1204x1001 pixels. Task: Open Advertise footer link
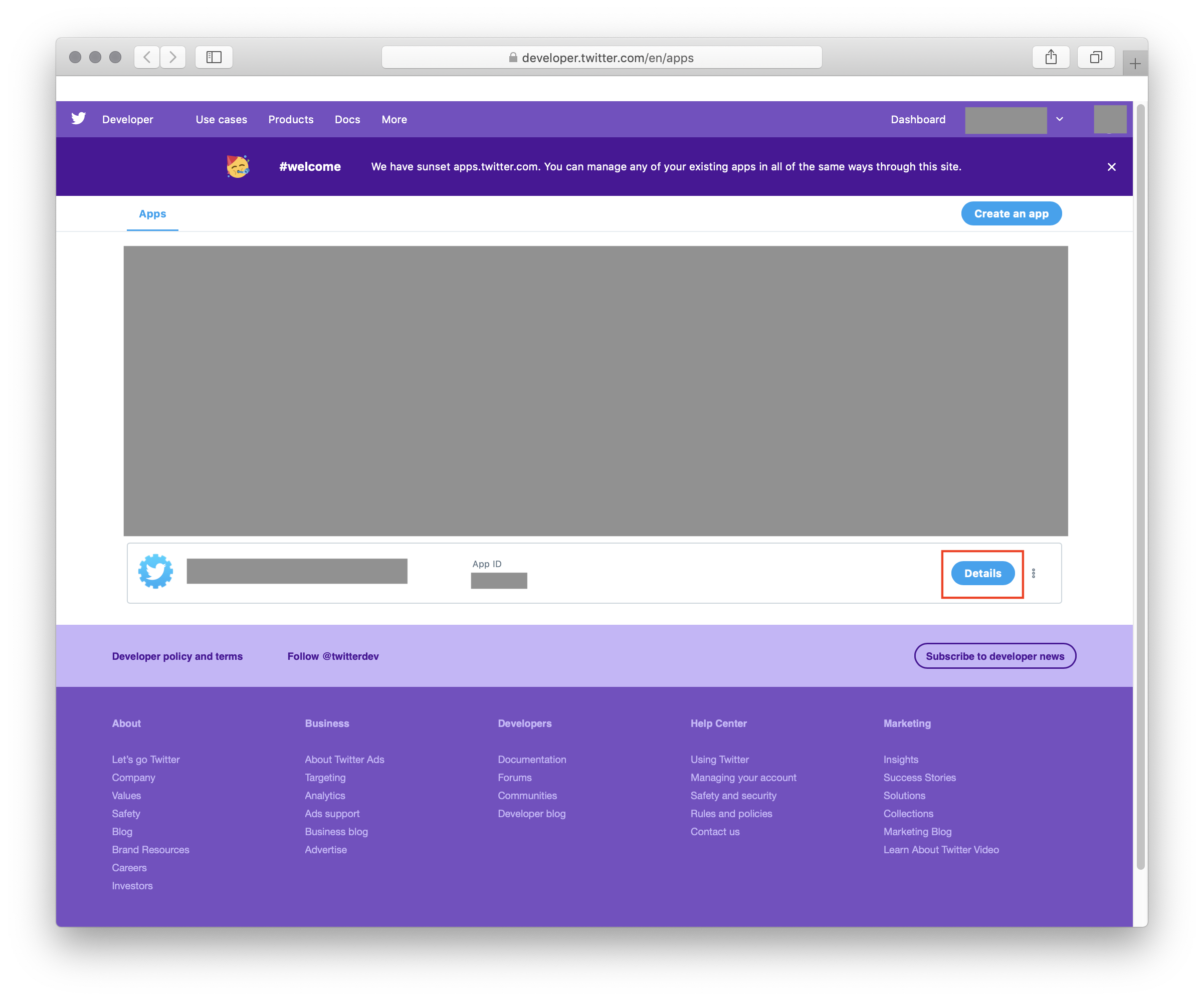coord(326,850)
